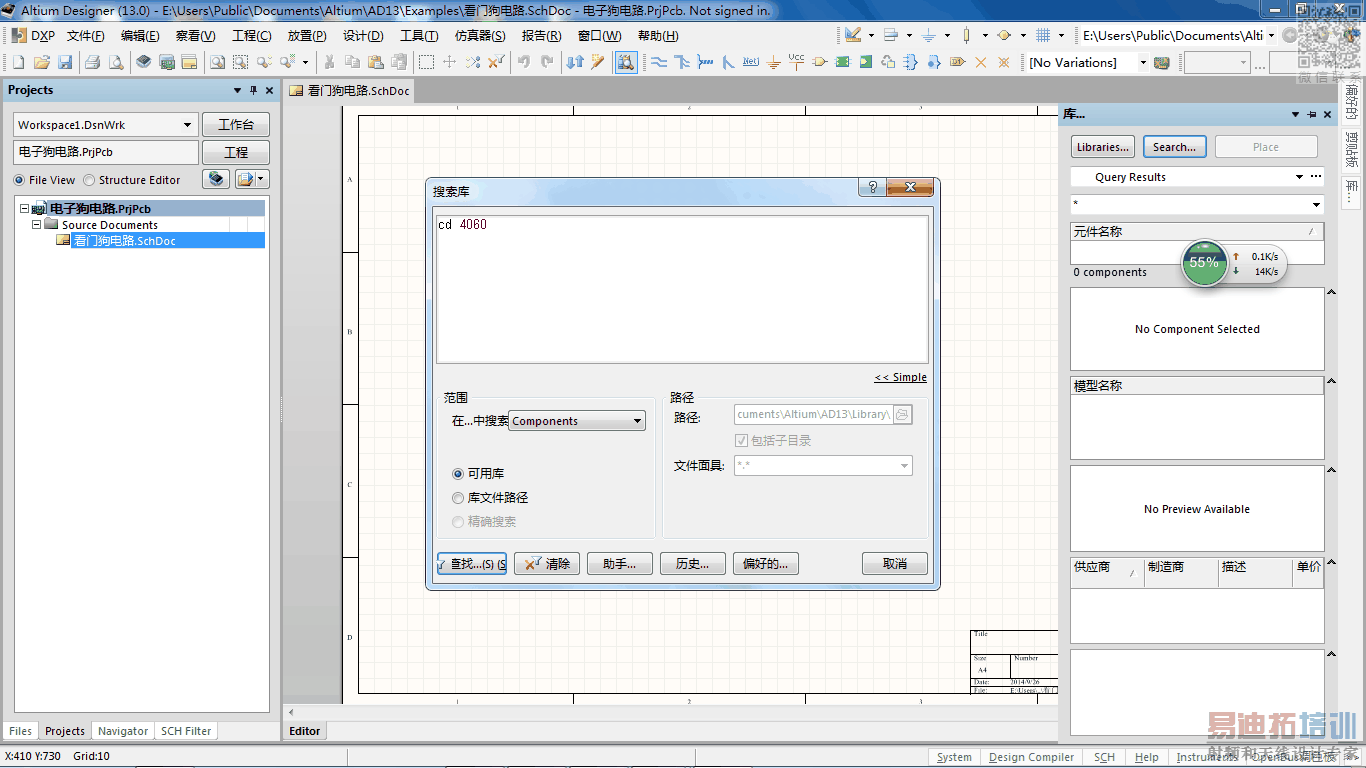
Task: Click the 取消 cancel button
Action: (895, 564)
